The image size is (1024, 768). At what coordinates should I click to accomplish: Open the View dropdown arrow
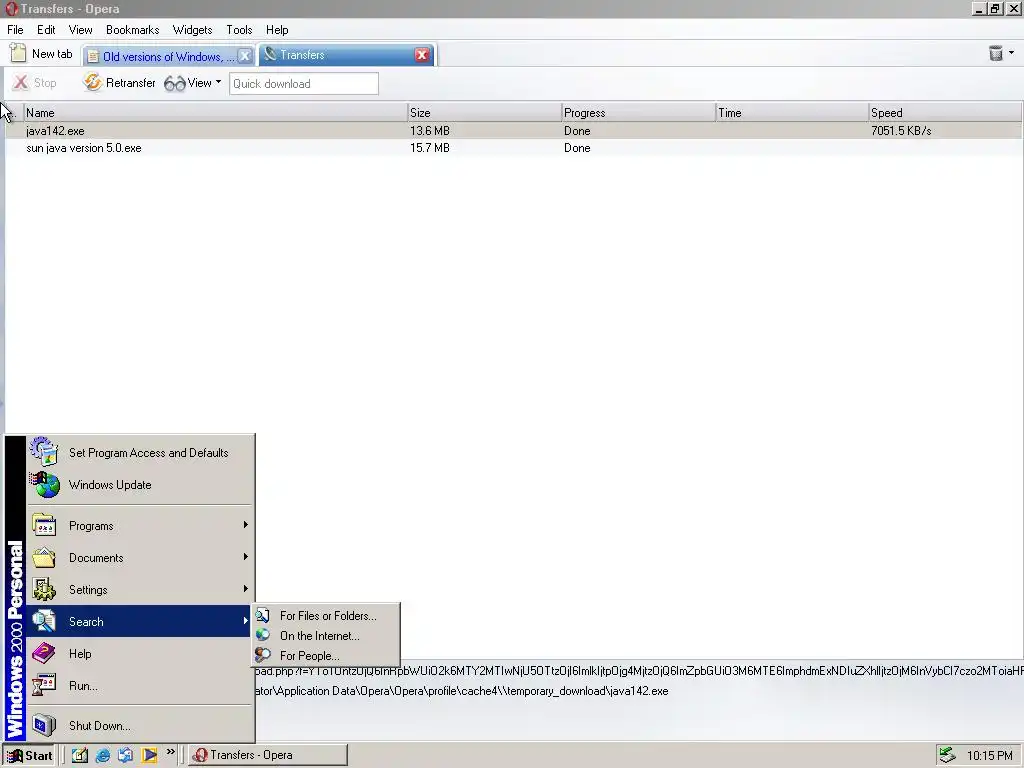pyautogui.click(x=218, y=82)
